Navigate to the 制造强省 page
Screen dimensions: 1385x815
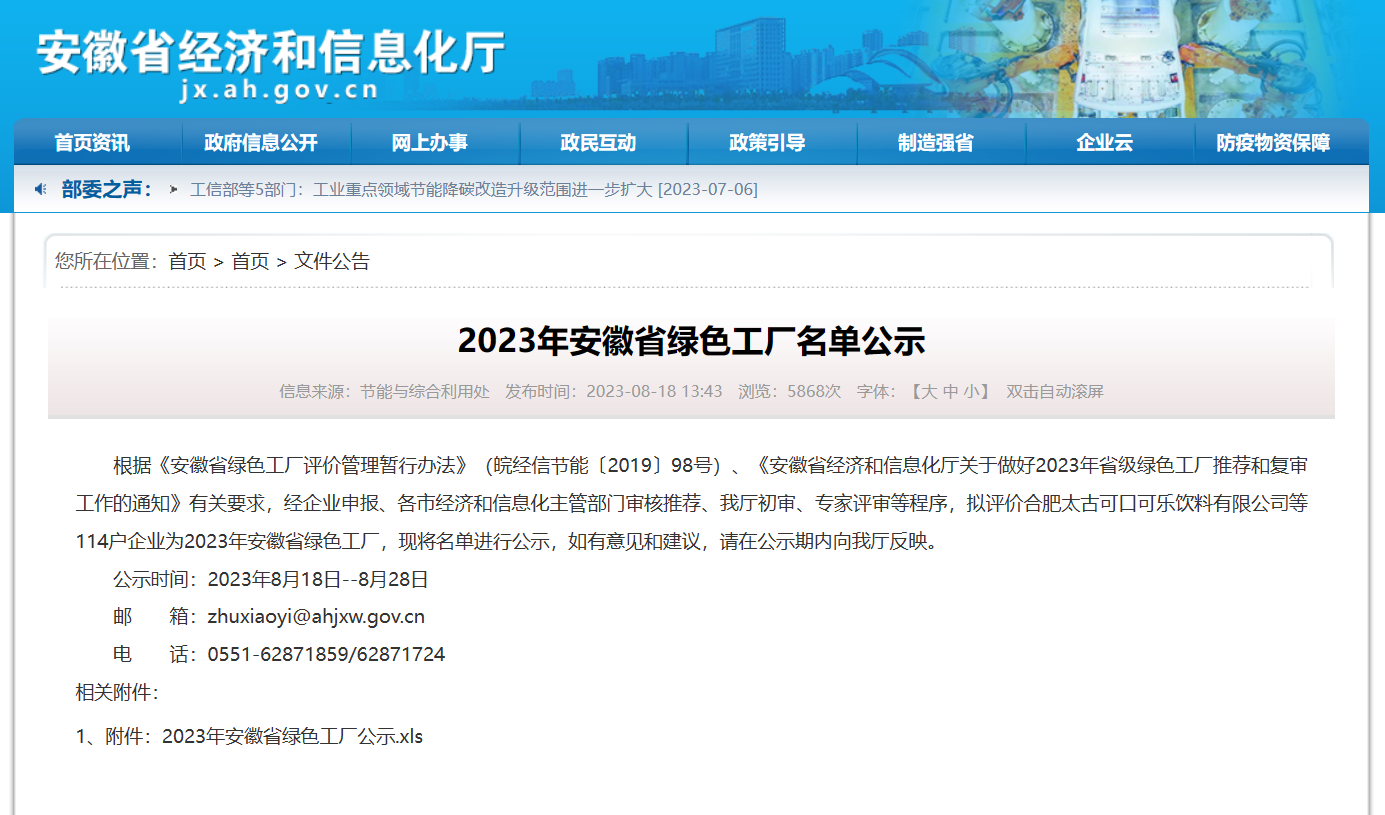click(936, 143)
